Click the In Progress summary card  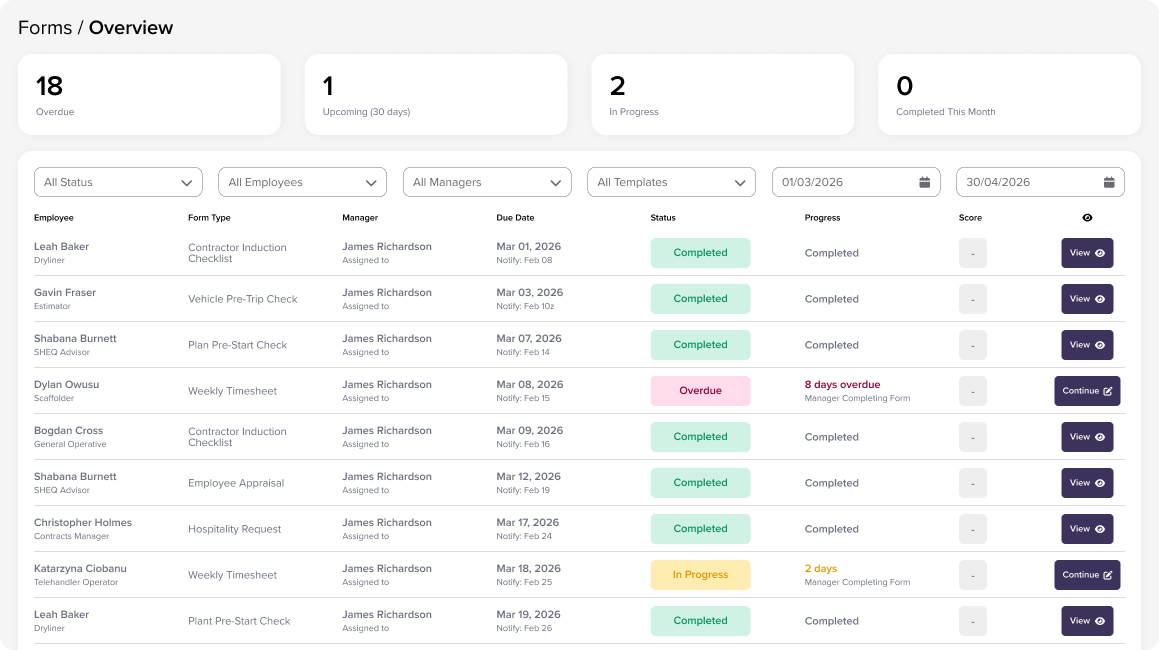click(x=722, y=94)
